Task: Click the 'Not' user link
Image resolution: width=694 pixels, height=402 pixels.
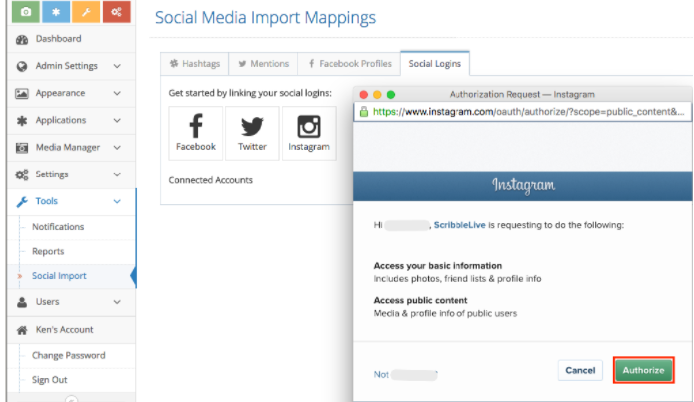Action: click(381, 375)
